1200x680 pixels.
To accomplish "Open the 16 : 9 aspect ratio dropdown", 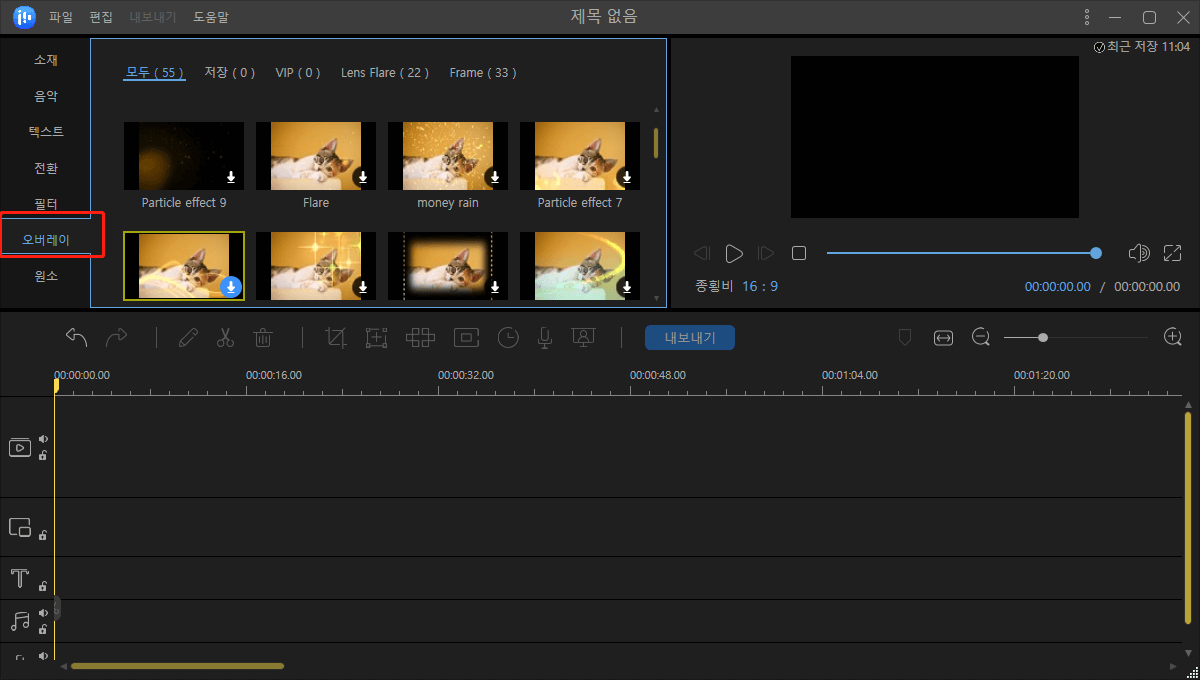I will point(759,286).
